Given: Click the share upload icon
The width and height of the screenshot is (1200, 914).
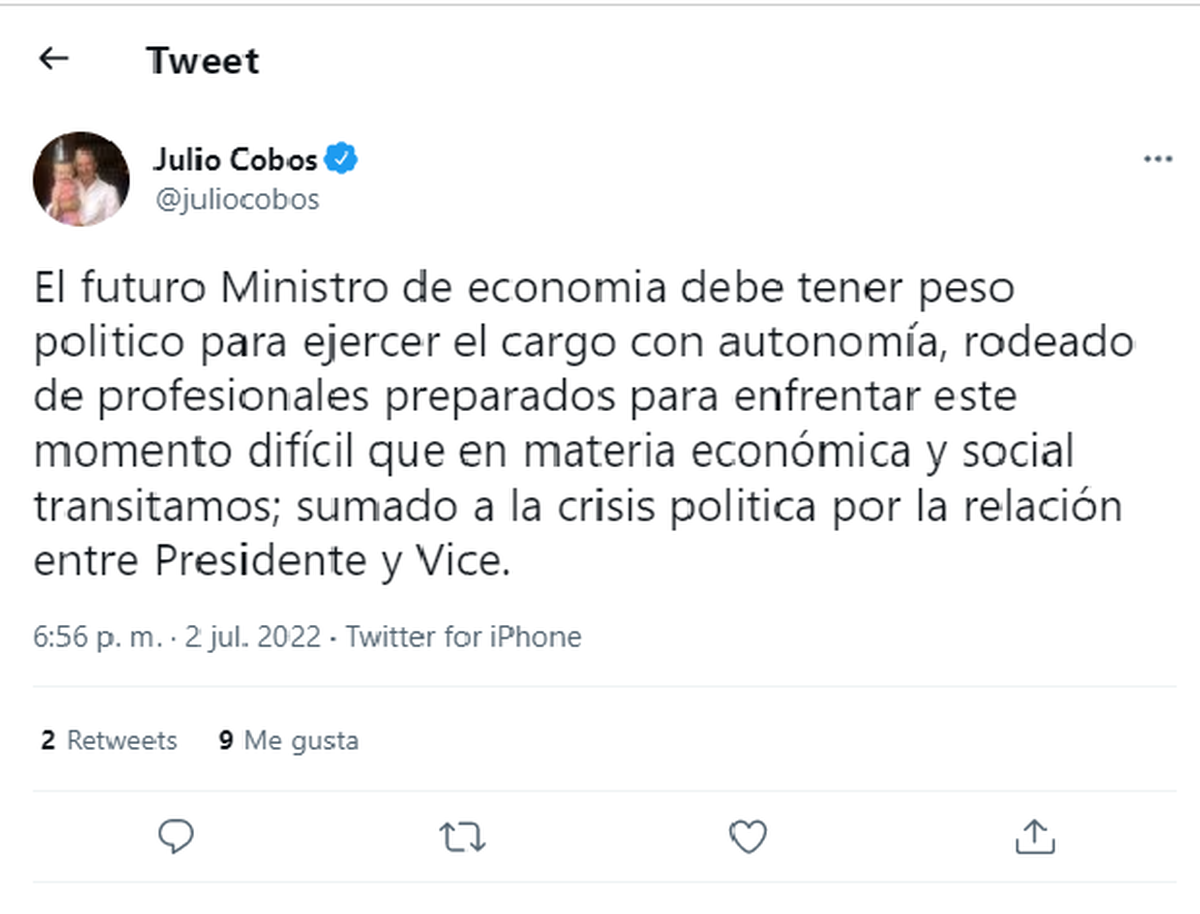Looking at the screenshot, I should (1034, 837).
